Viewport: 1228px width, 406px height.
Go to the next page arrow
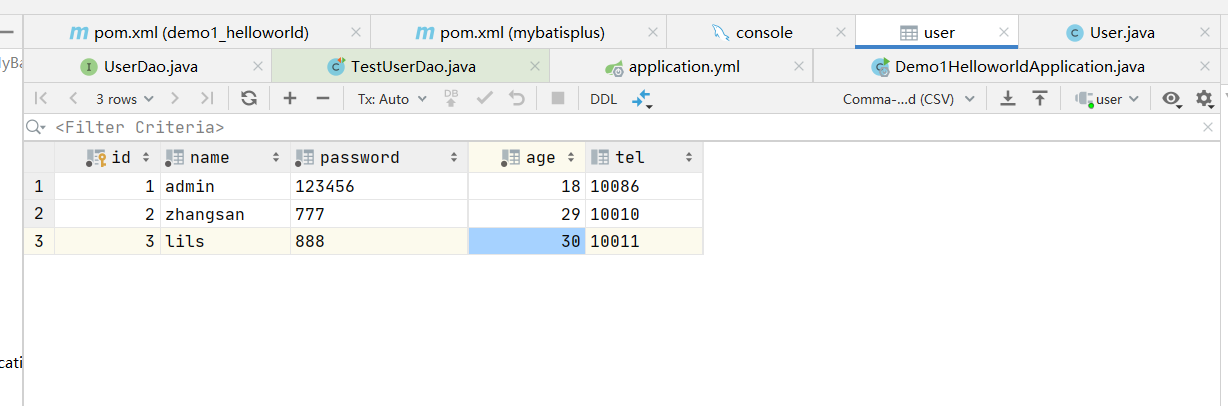175,99
